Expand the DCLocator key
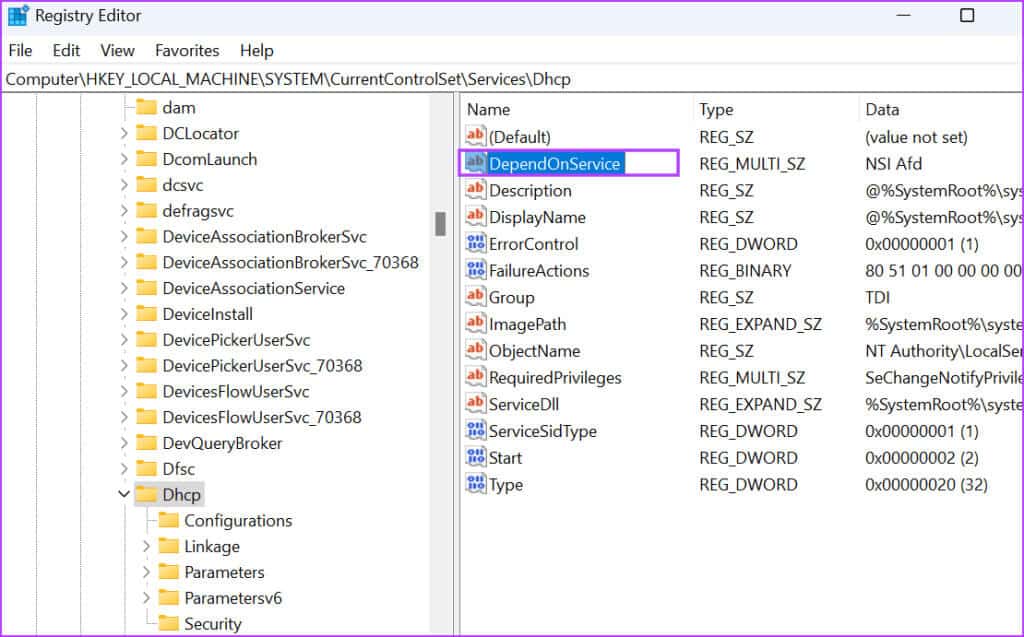Viewport: 1024px width, 637px height. 124,133
